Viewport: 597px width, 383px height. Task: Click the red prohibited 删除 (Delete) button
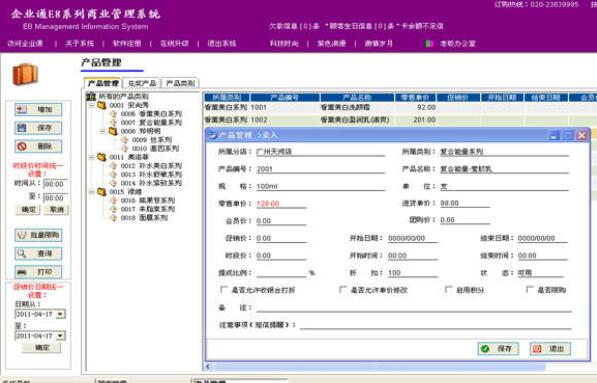38,146
